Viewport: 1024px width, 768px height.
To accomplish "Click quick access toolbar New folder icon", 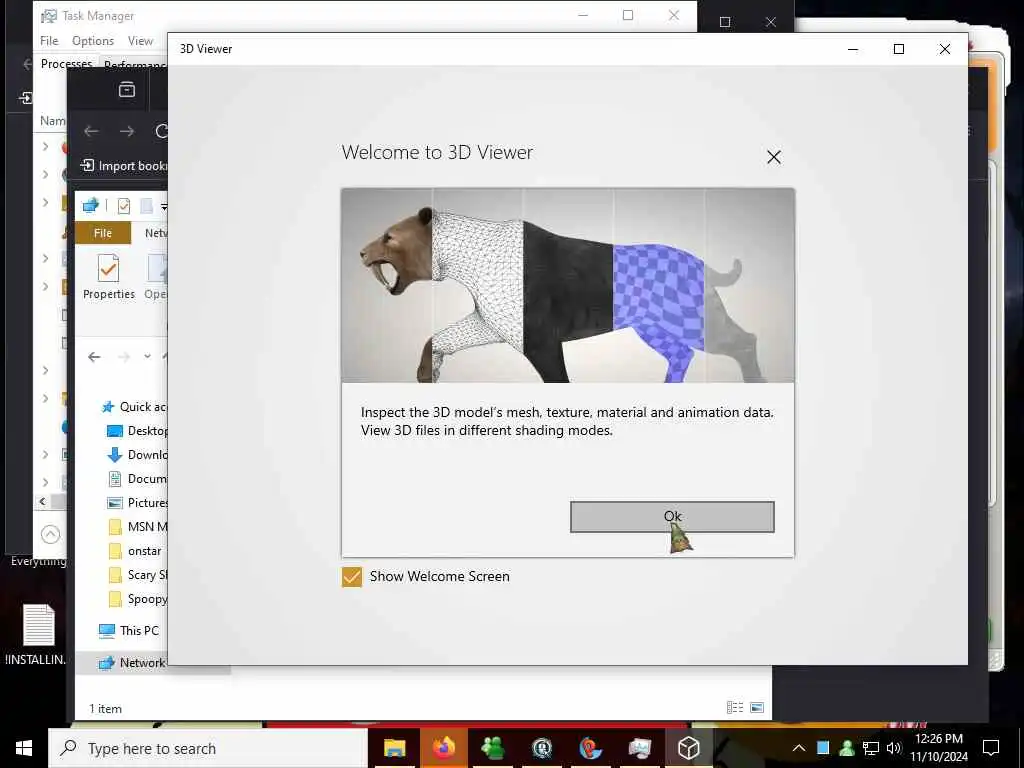I will click(147, 206).
